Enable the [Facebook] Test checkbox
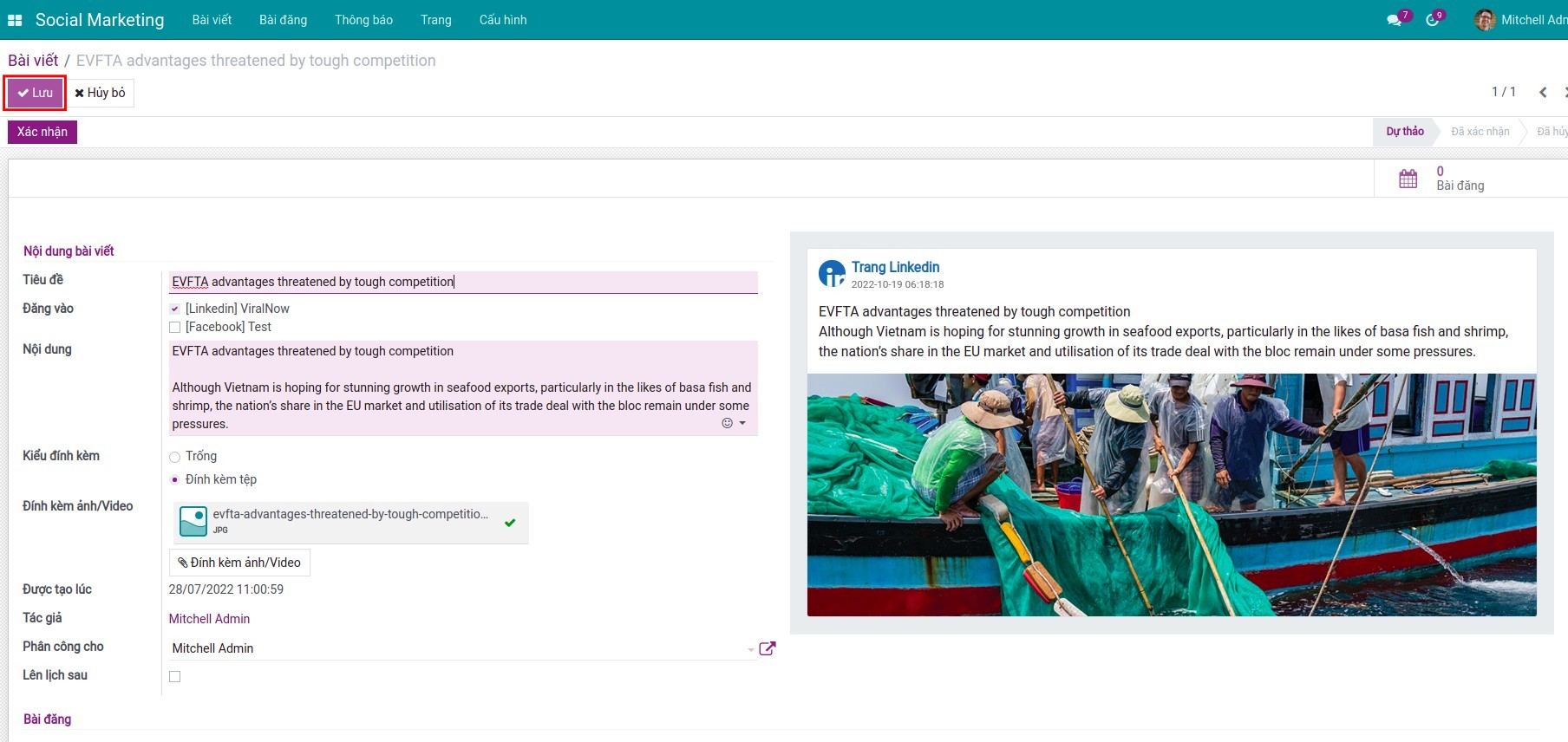Image resolution: width=1568 pixels, height=742 pixels. tap(175, 328)
